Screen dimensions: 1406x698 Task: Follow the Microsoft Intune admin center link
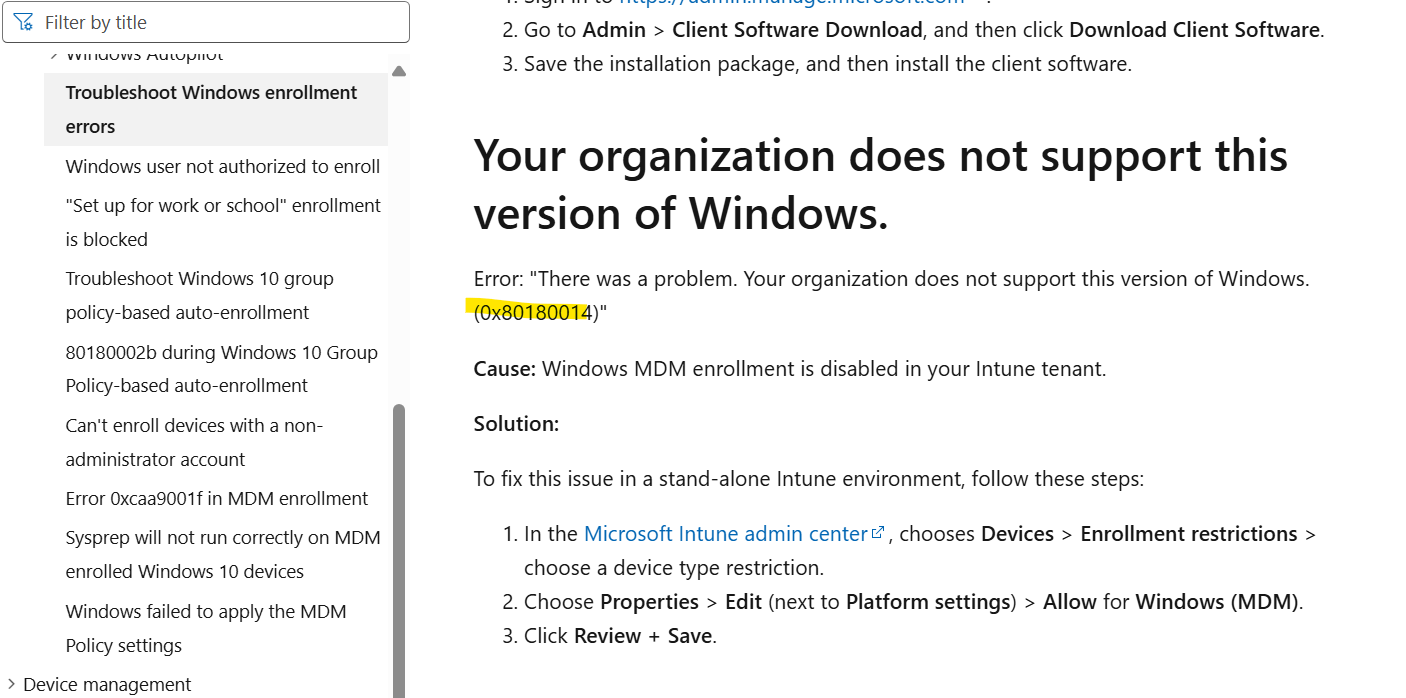click(725, 534)
